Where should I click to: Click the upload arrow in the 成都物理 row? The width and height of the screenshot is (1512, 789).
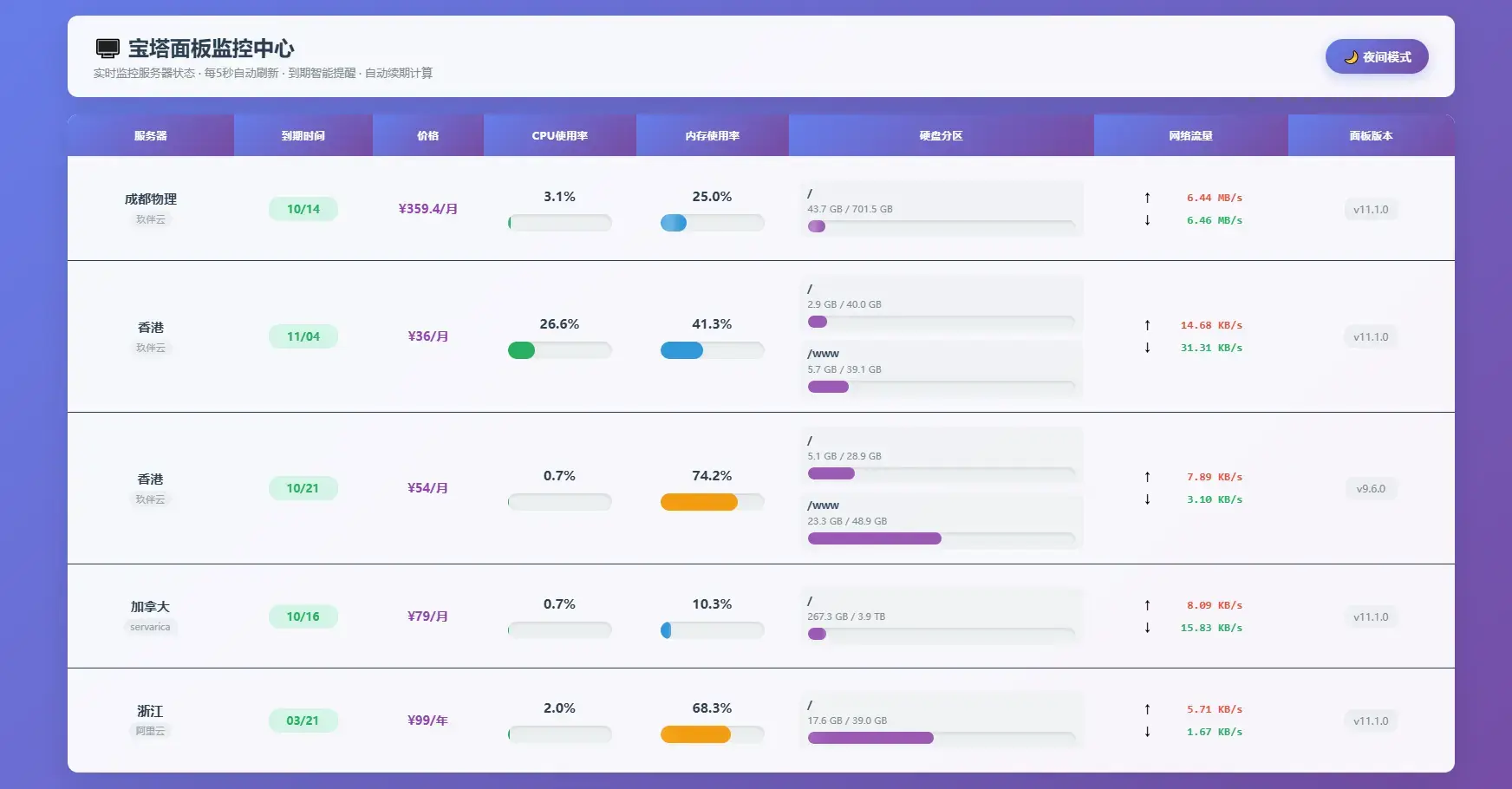1147,198
